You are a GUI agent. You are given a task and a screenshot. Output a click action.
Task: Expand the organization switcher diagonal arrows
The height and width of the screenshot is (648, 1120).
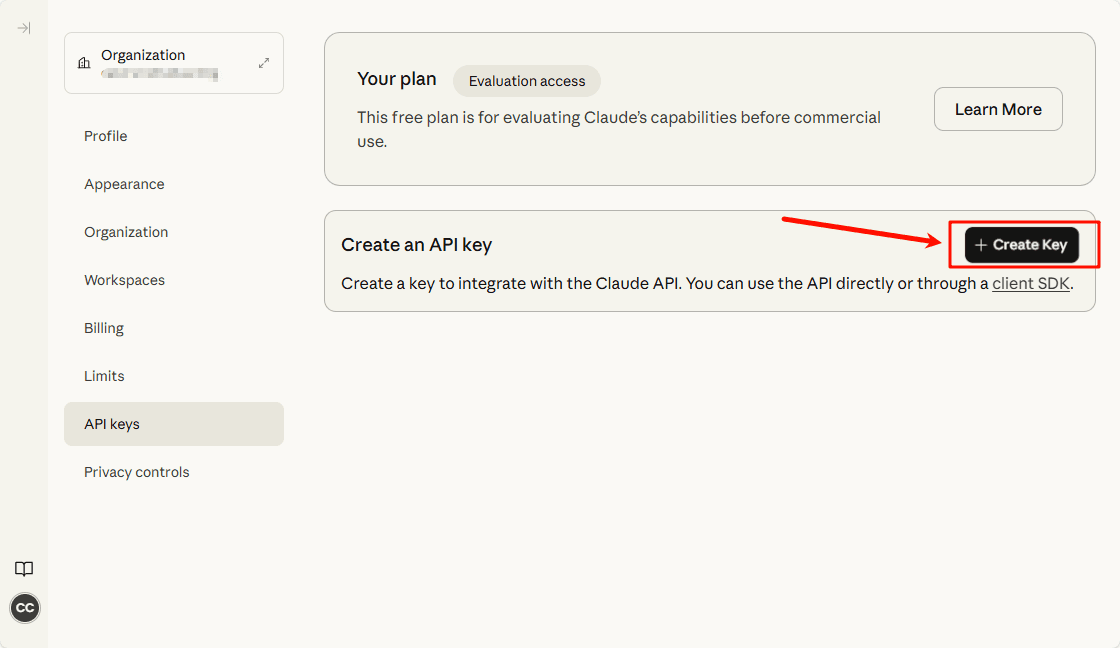[263, 62]
